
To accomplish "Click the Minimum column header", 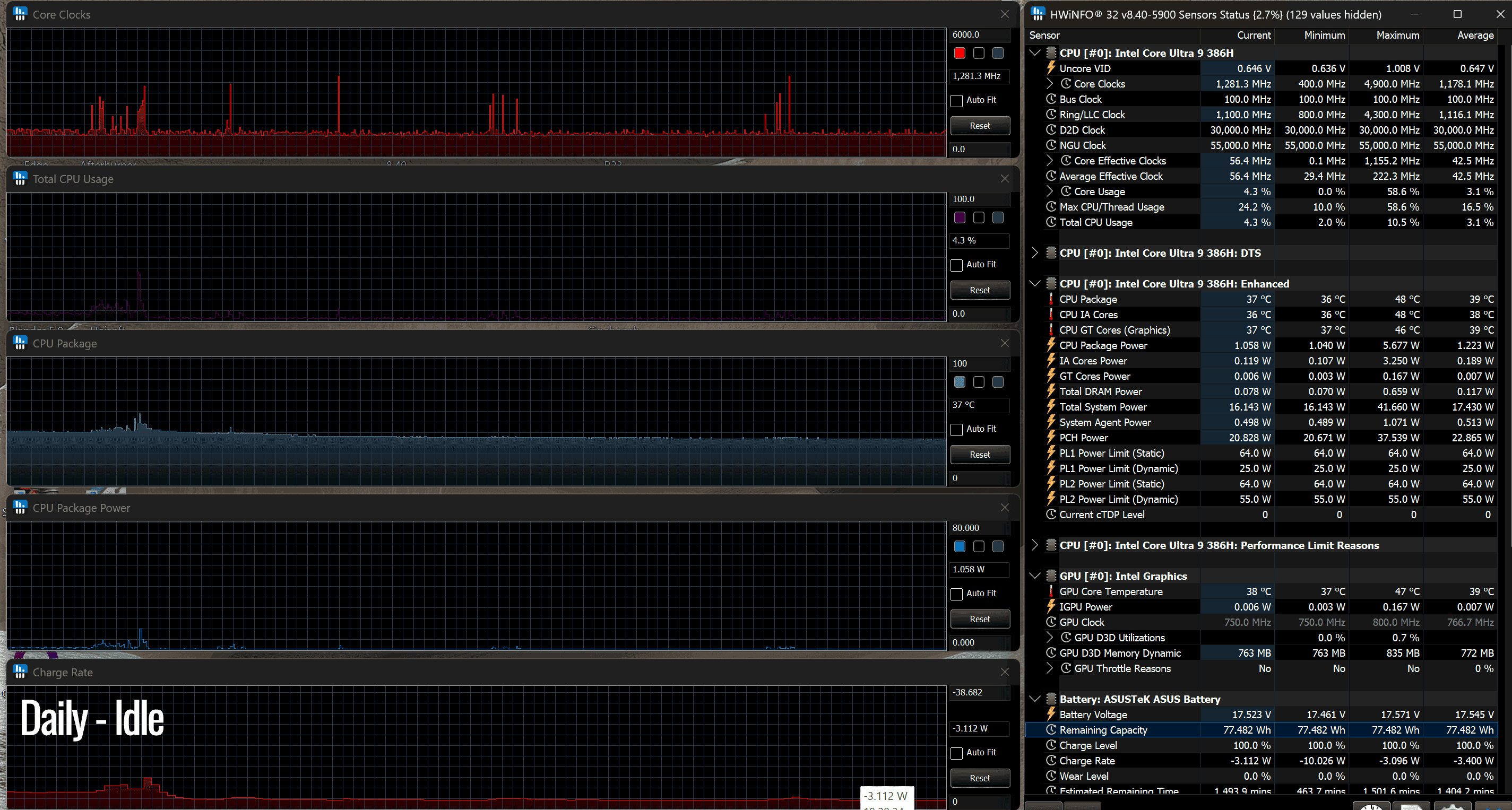I will coord(1312,35).
